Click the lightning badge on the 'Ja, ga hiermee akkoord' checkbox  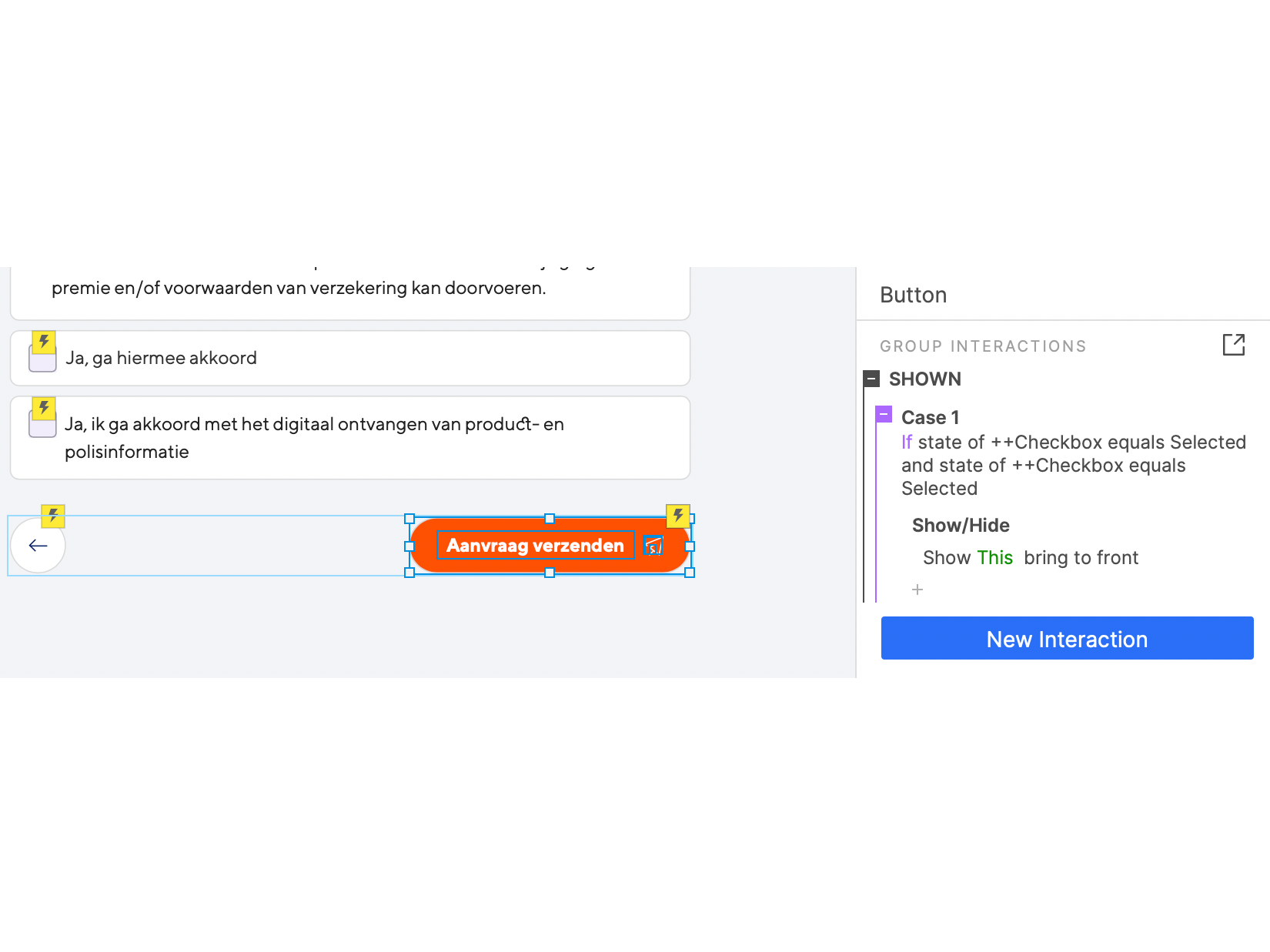point(44,342)
